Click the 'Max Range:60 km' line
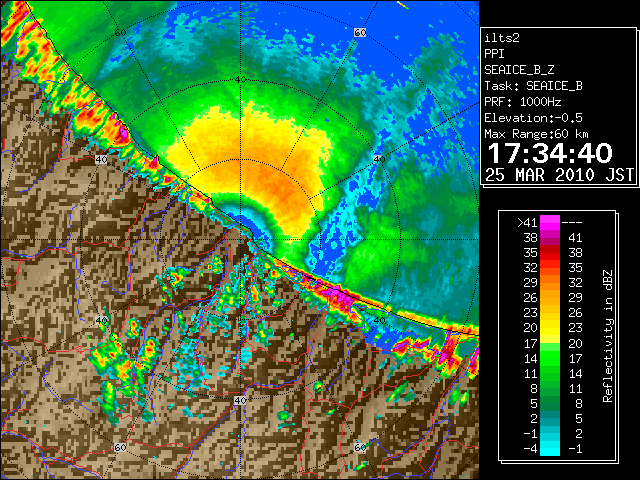This screenshot has height=480, width=640. (536, 134)
